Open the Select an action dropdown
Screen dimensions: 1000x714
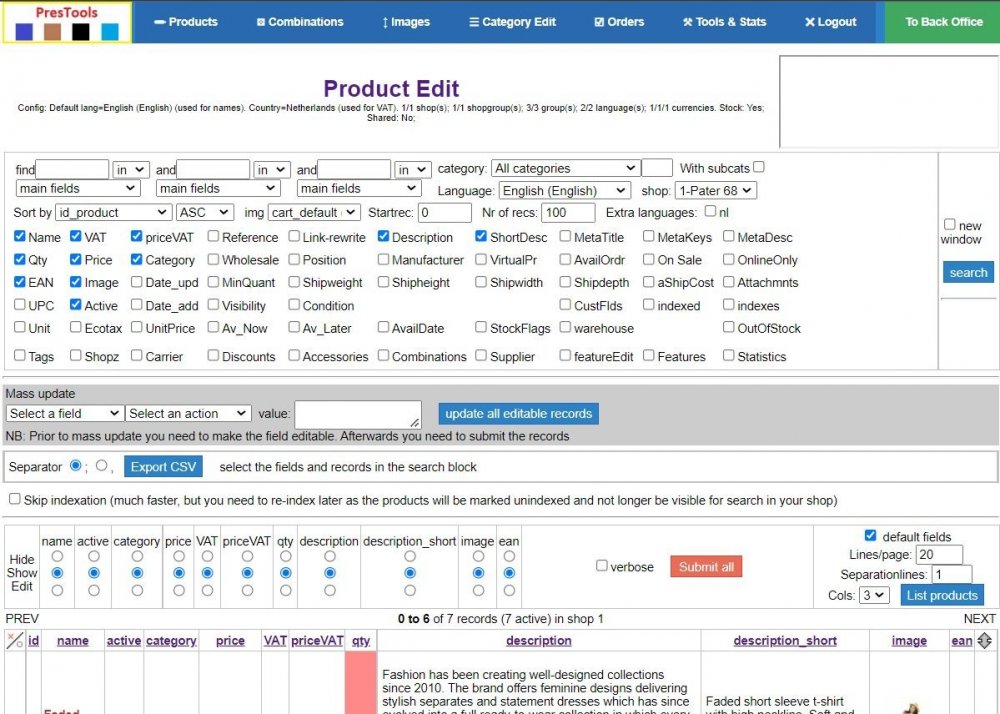pos(188,414)
